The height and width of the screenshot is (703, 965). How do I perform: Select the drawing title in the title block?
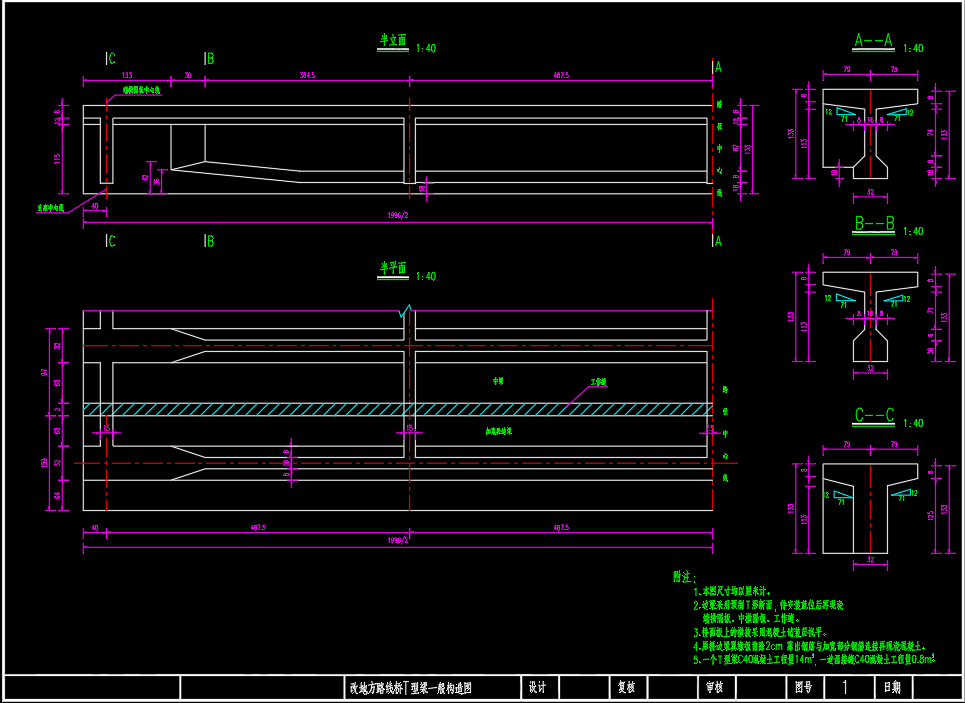click(x=410, y=688)
